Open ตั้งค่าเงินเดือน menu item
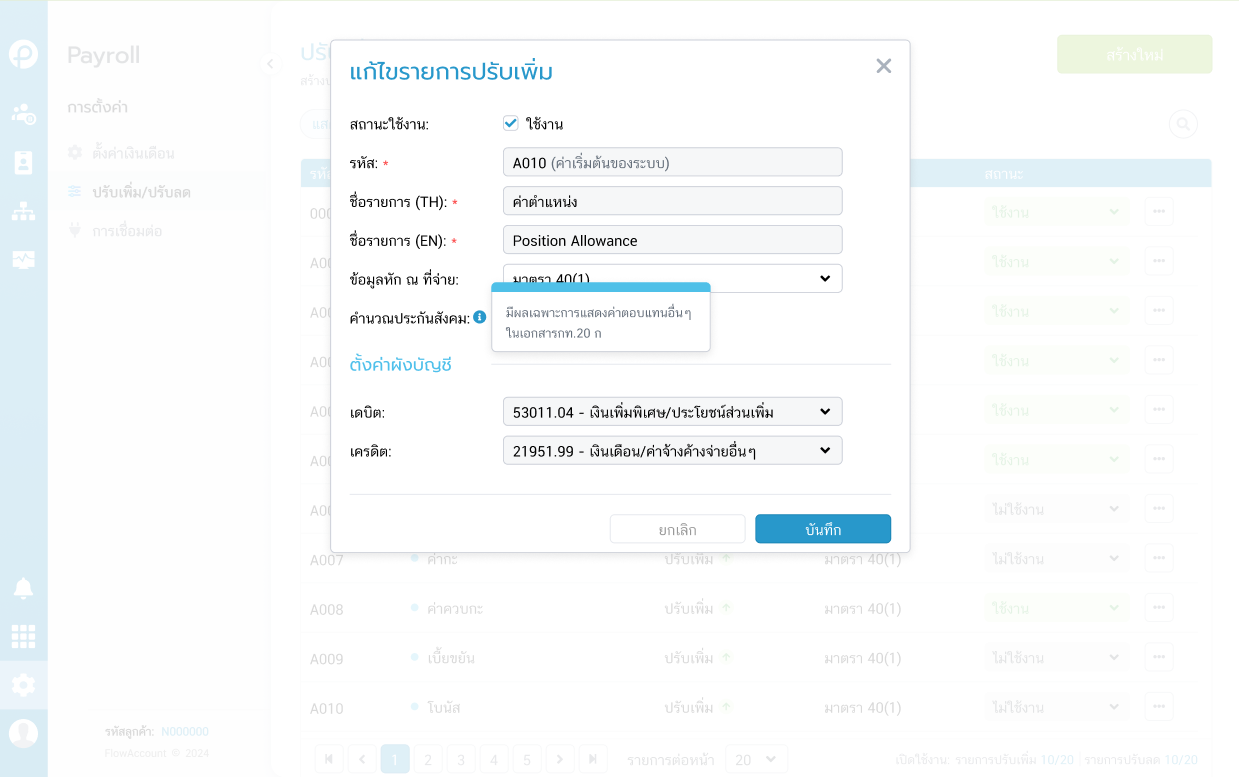Screen dimensions: 1239x777 [x=133, y=153]
